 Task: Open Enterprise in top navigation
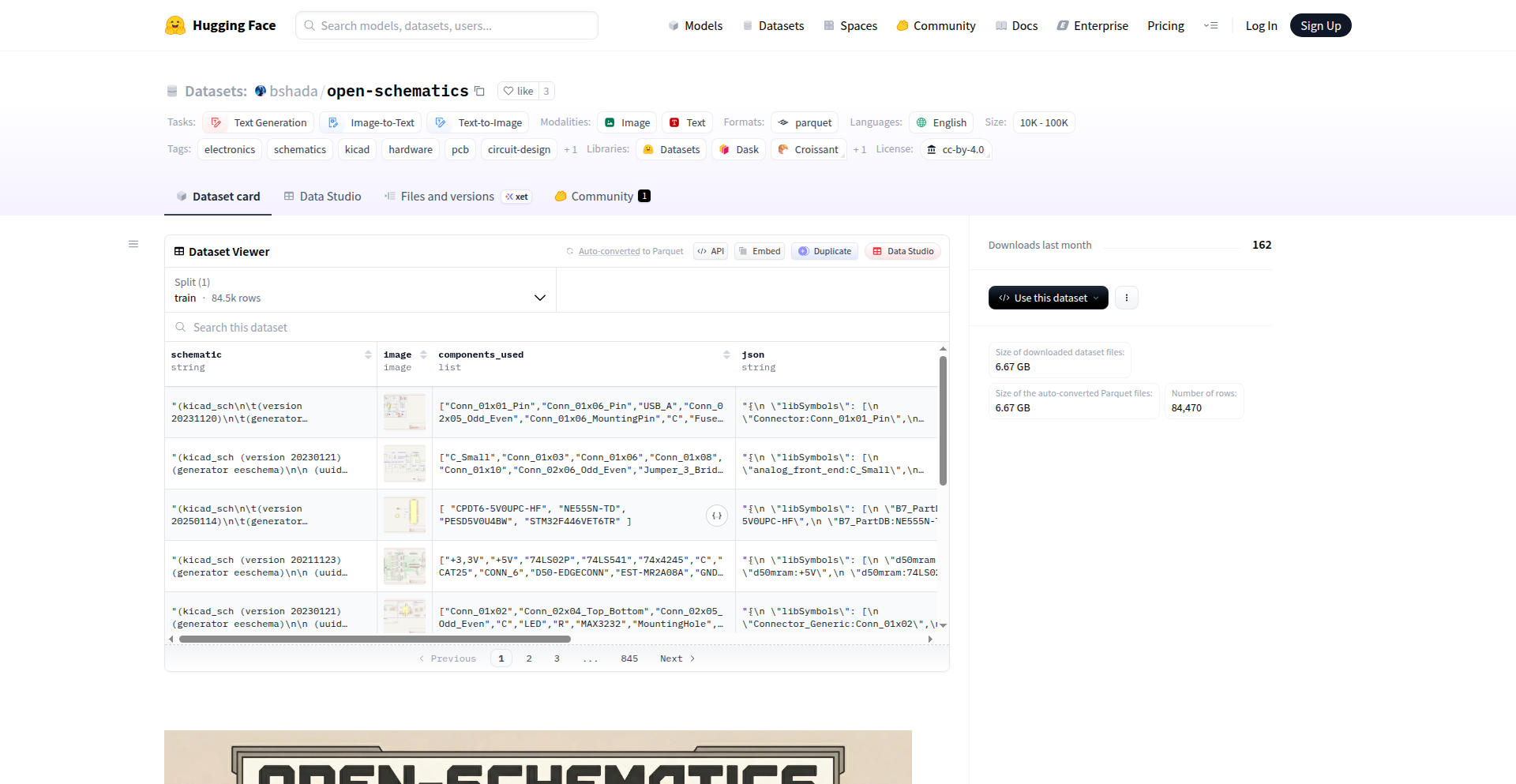point(1093,26)
